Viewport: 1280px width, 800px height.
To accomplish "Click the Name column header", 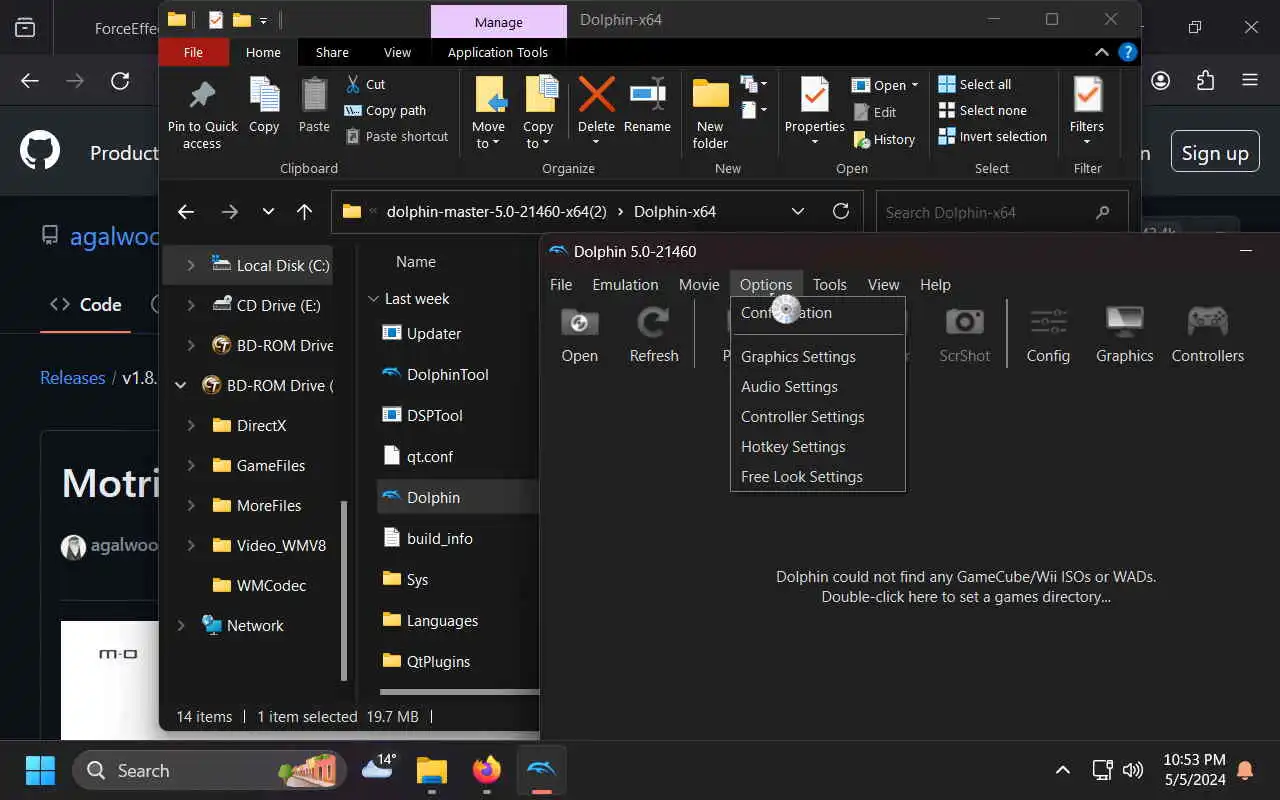I will coord(416,261).
